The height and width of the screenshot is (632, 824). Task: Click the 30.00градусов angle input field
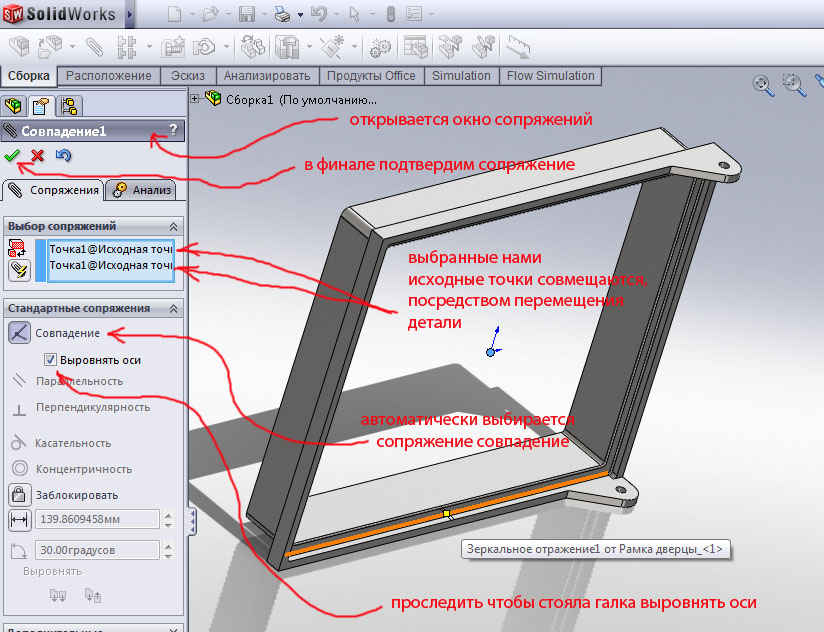coord(97,550)
